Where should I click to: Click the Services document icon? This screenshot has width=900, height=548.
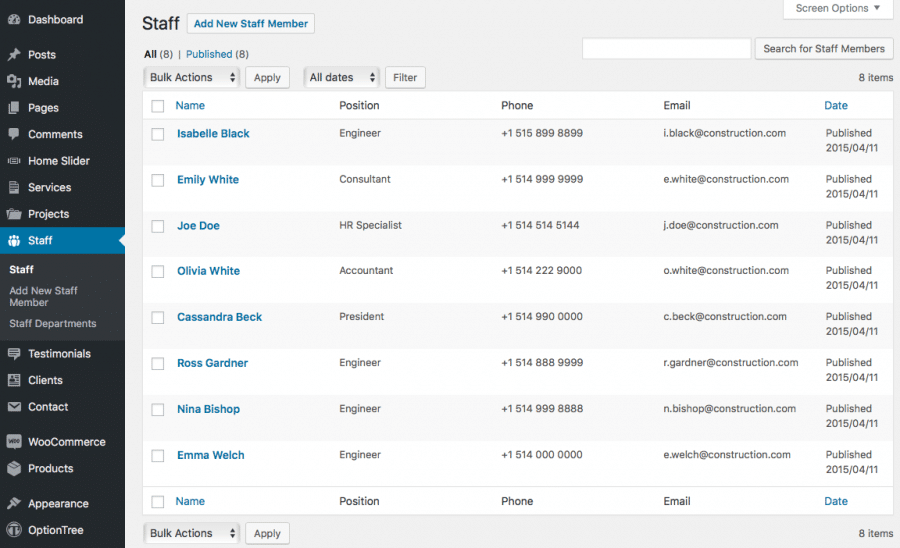click(14, 187)
